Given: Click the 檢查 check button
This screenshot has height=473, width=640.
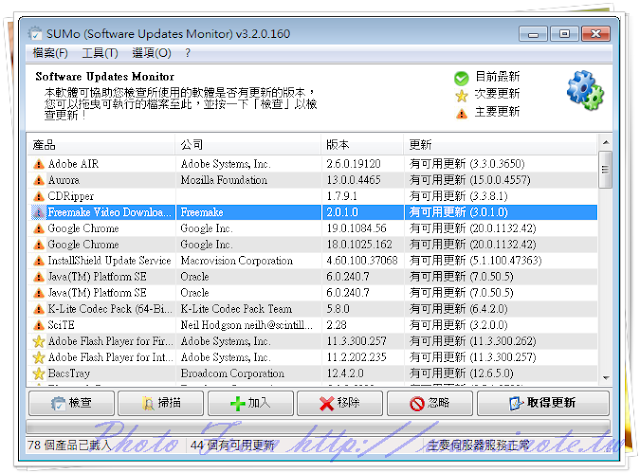Looking at the screenshot, I should (x=71, y=403).
